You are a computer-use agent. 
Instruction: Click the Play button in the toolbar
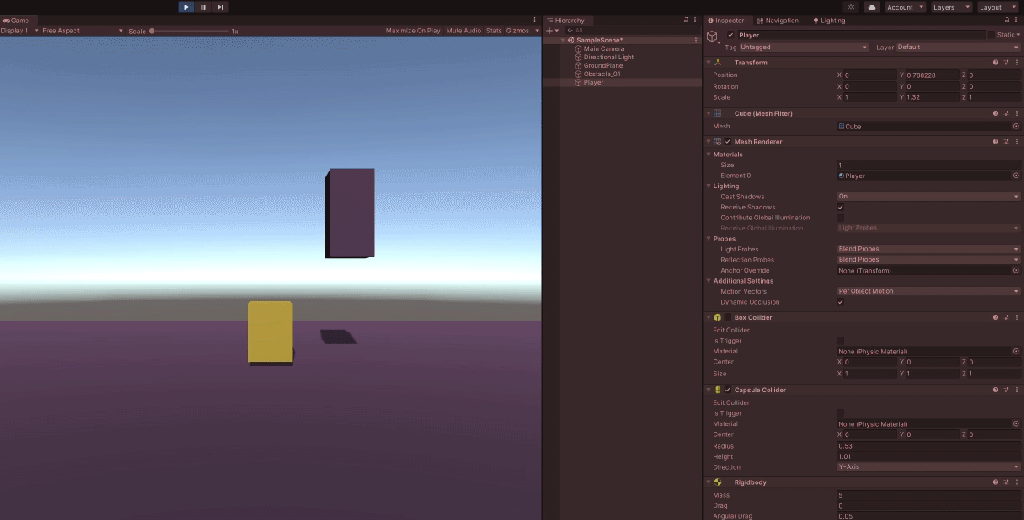pyautogui.click(x=186, y=7)
